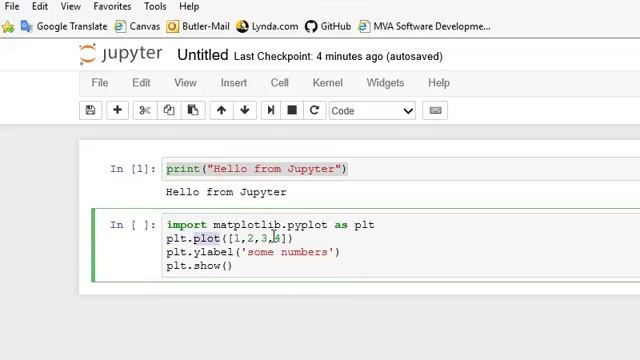The width and height of the screenshot is (640, 360).
Task: Click the output text Hello from Jupyter
Action: (226, 192)
